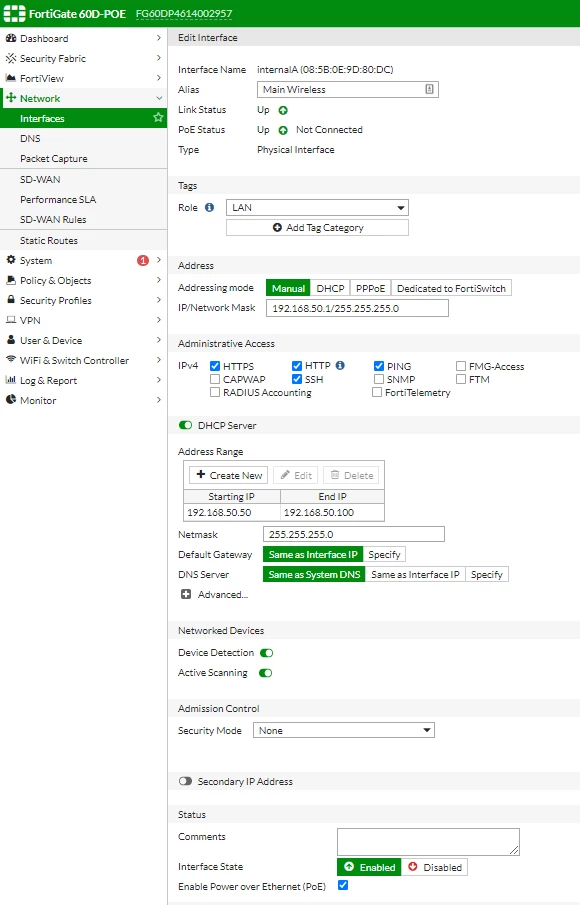Click Create New address range button
The image size is (580, 905).
coord(229,475)
